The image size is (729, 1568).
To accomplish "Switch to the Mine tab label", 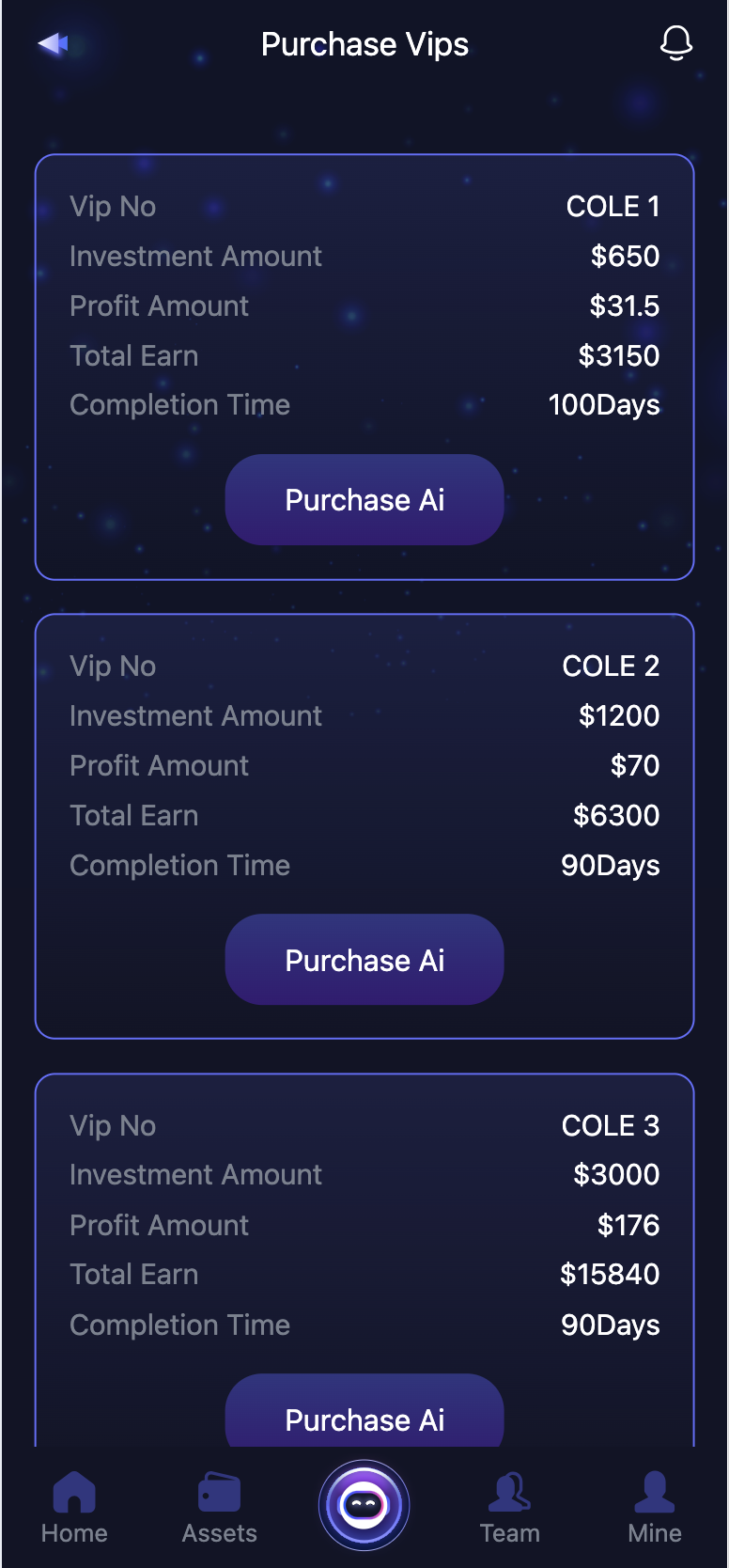I will coord(654,1533).
